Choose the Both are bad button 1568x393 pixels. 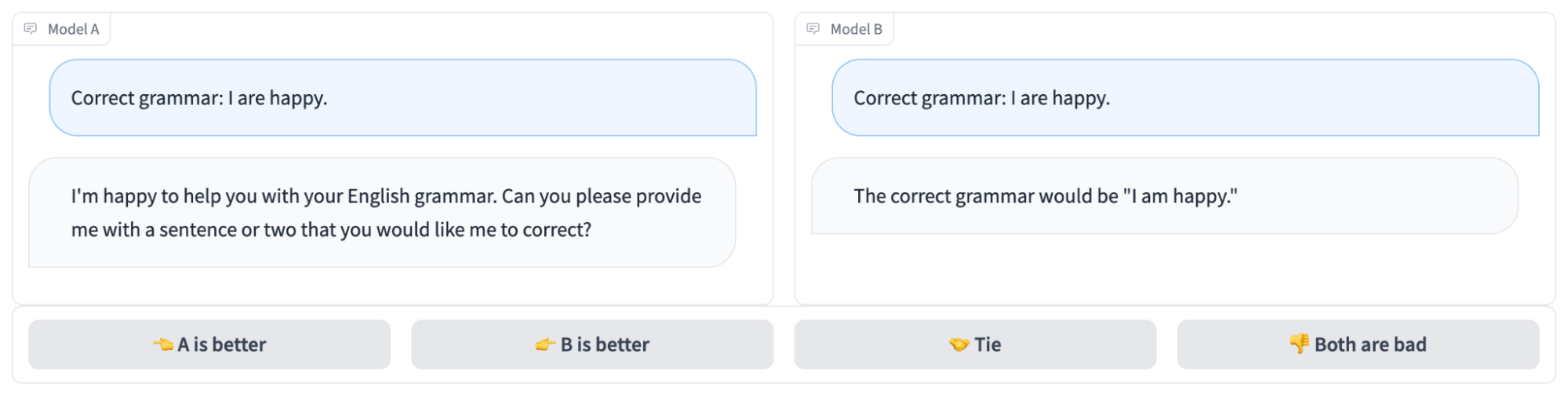1358,344
